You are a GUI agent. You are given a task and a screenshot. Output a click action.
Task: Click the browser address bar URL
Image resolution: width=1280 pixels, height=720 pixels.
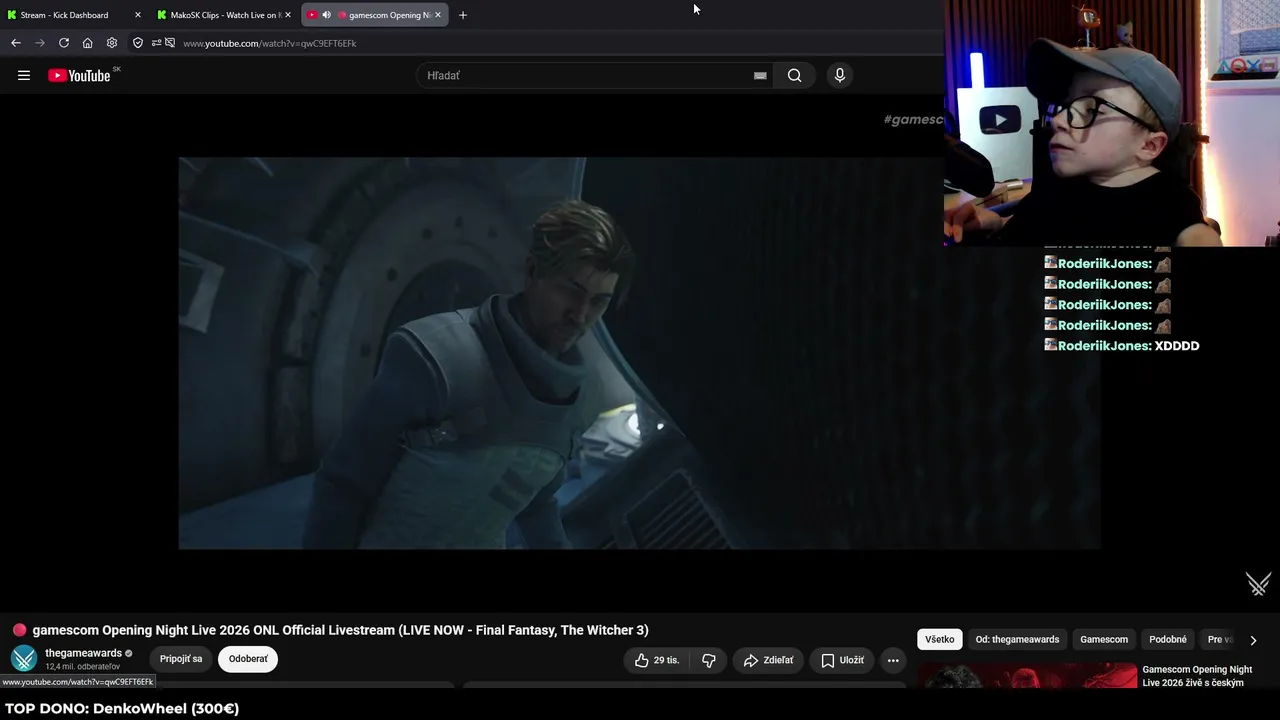[270, 43]
